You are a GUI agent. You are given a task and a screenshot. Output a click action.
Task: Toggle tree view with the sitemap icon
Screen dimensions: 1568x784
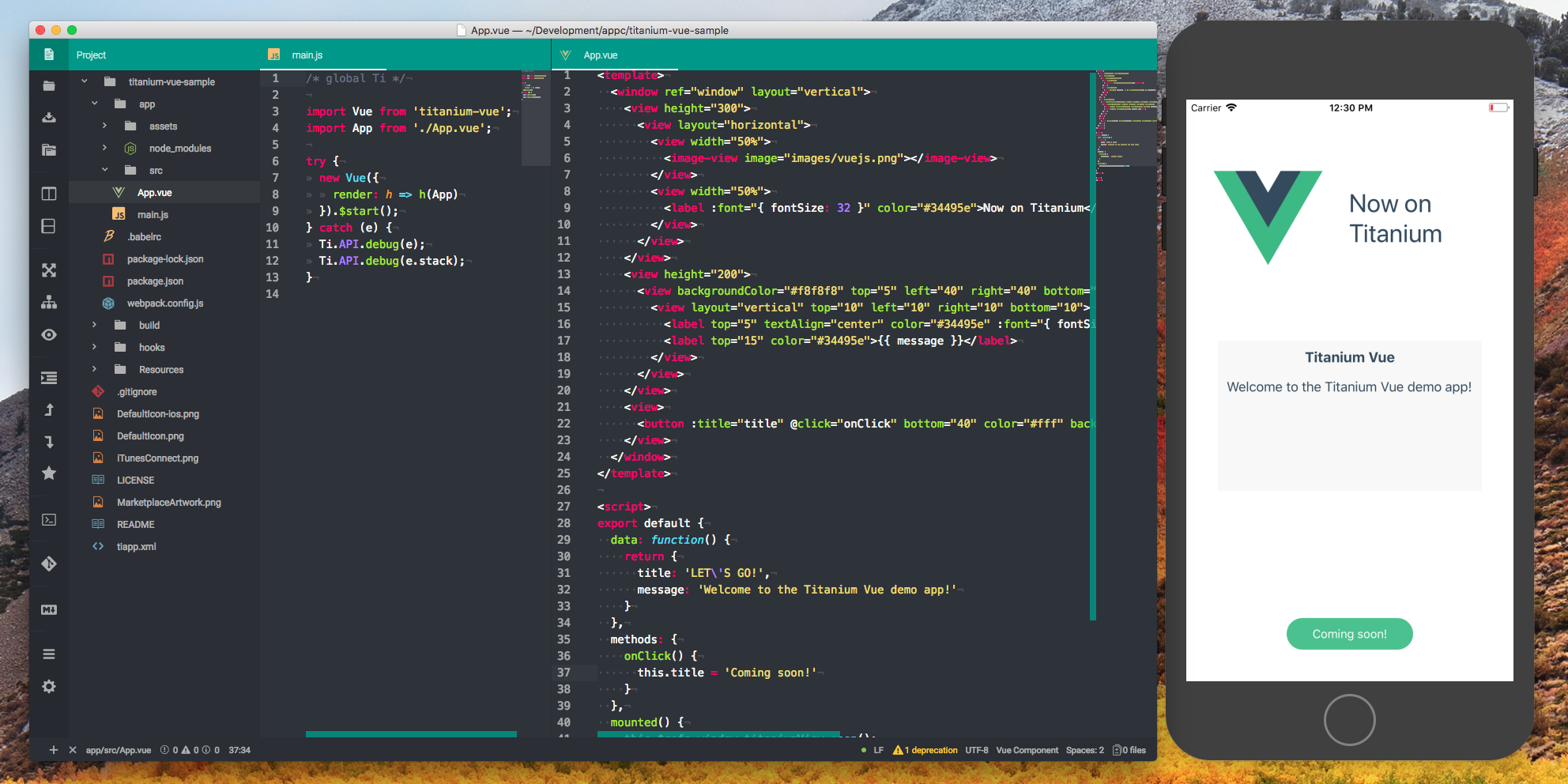pyautogui.click(x=49, y=302)
